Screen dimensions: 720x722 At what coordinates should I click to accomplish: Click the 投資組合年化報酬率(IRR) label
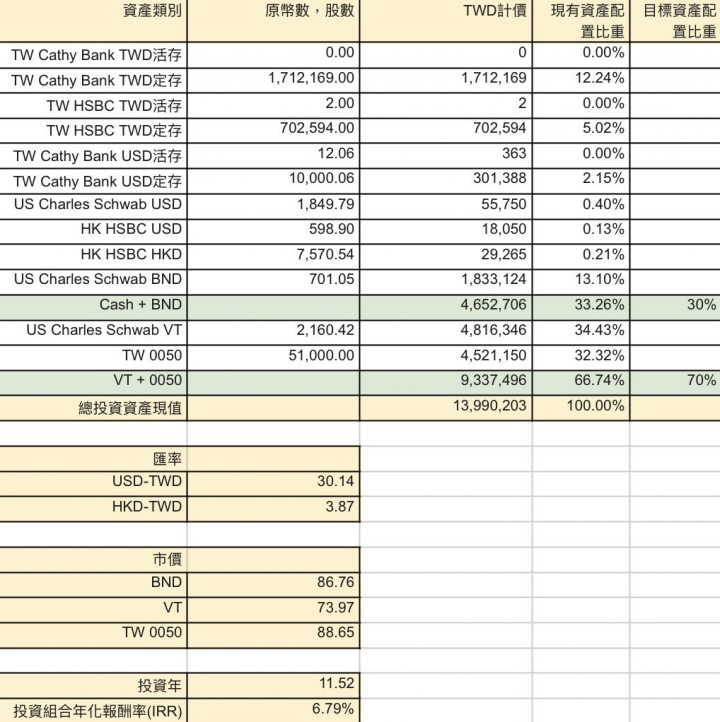click(98, 711)
